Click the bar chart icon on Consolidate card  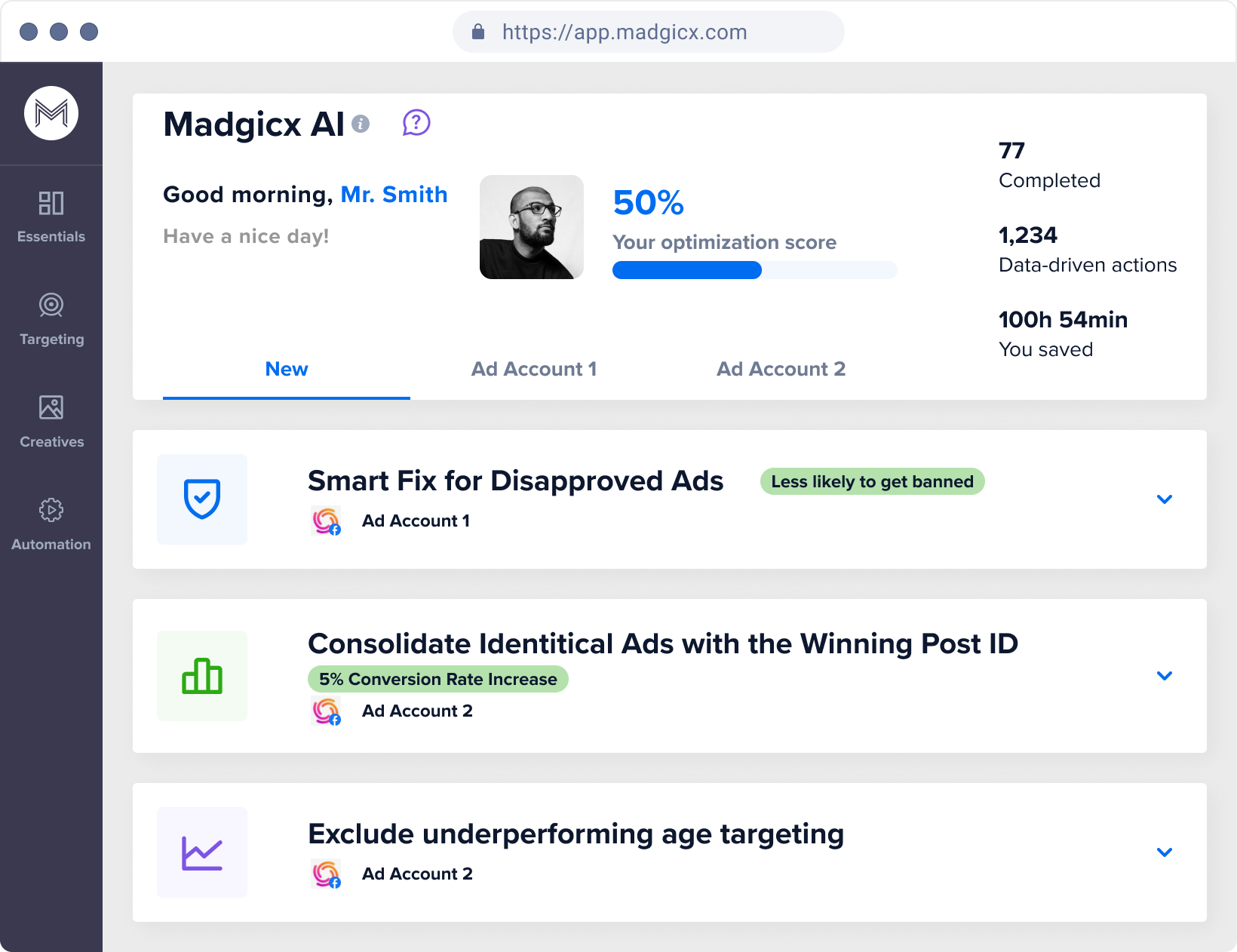coord(201,676)
